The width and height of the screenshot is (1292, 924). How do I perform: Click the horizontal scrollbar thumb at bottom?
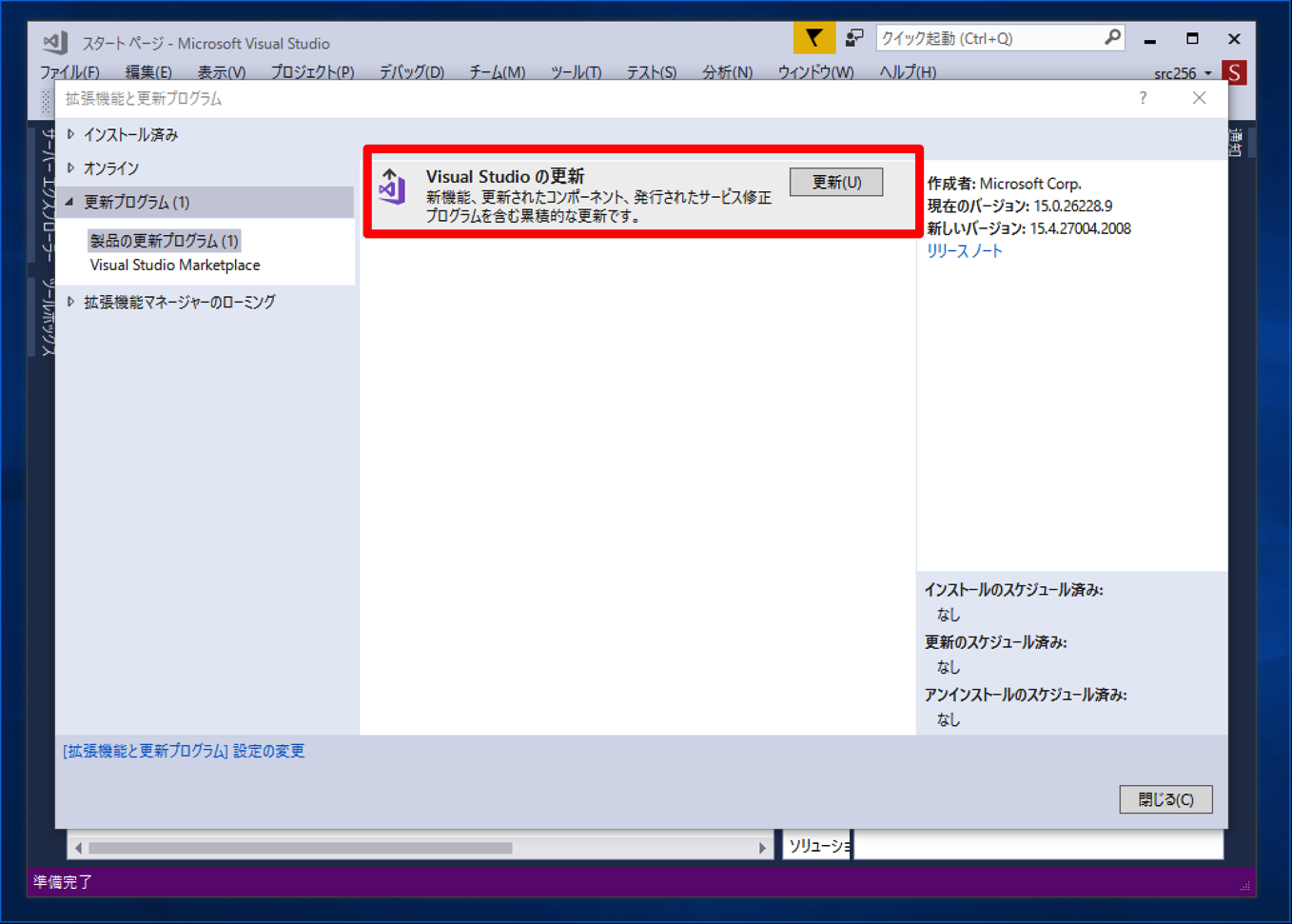[301, 848]
